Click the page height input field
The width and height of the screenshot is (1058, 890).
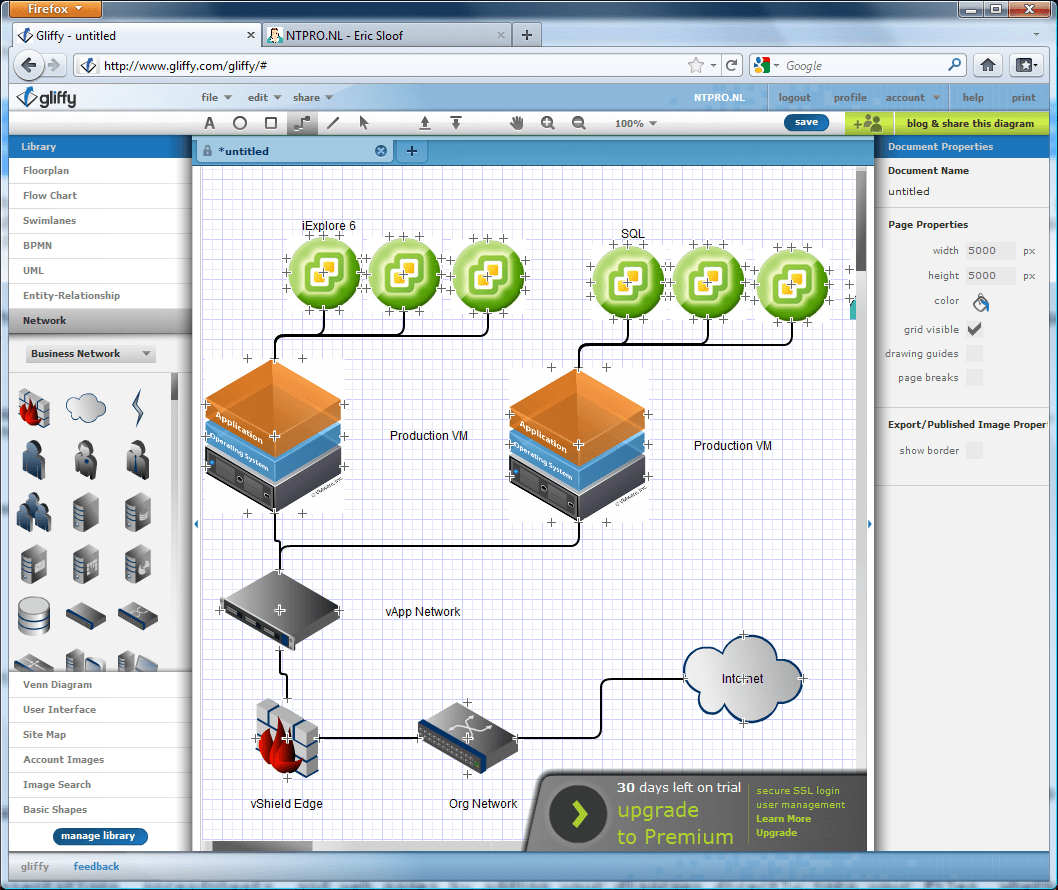(x=990, y=276)
